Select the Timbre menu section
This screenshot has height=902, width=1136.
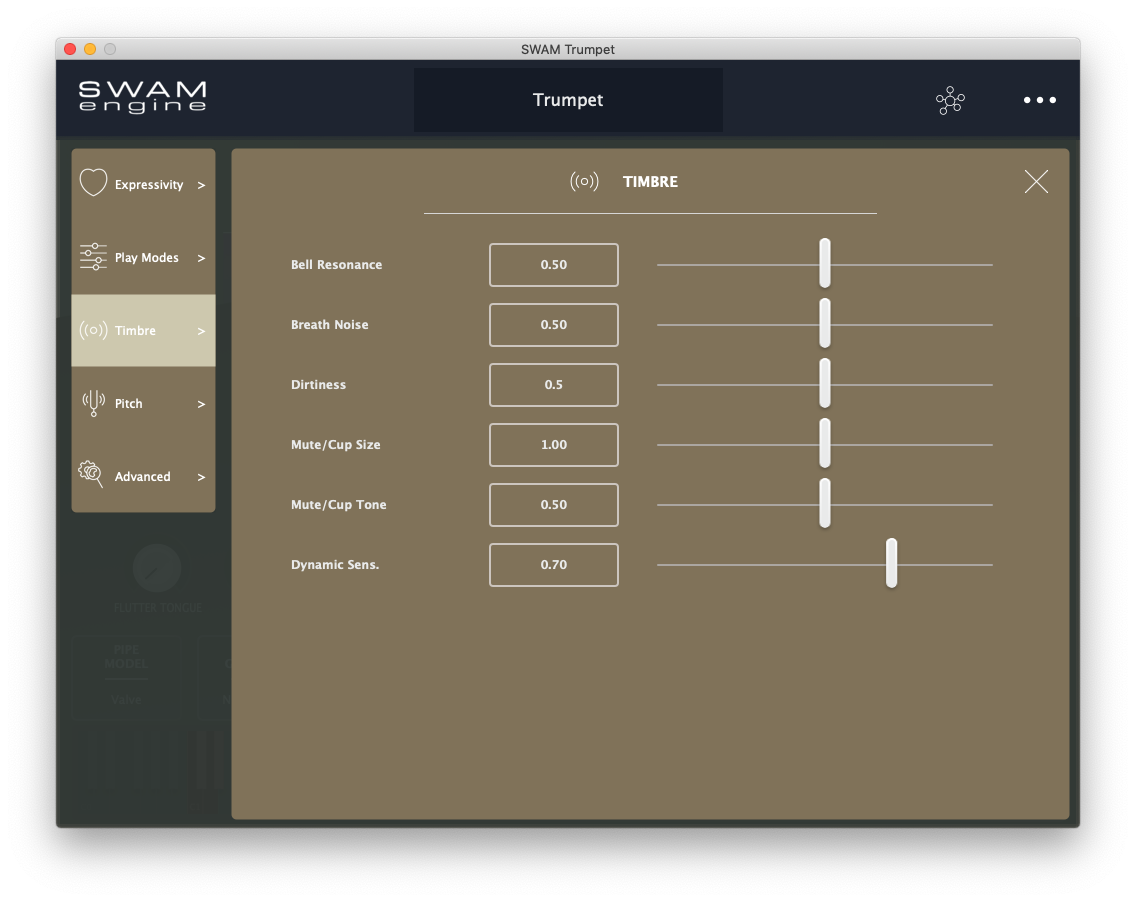click(143, 330)
